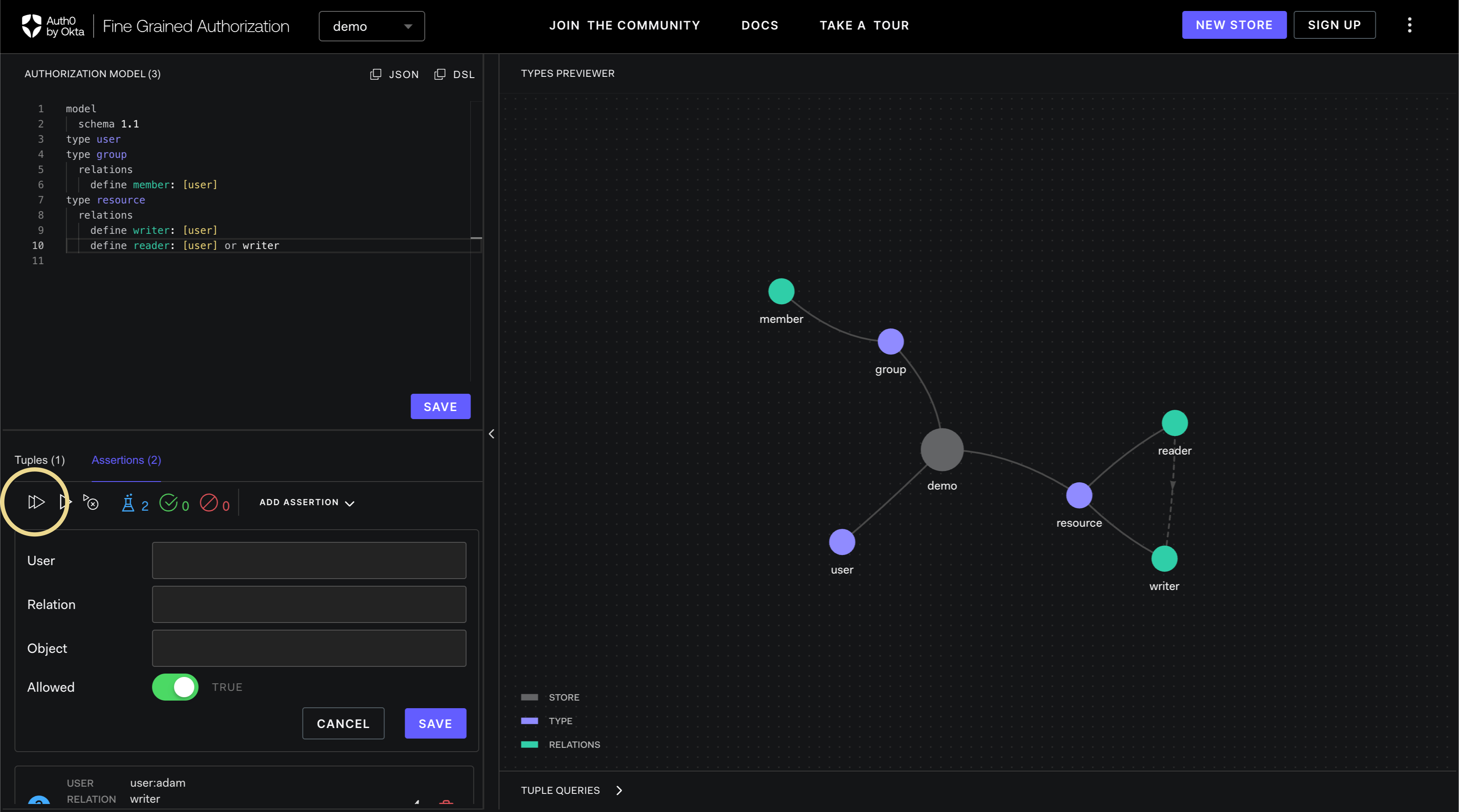Image resolution: width=1459 pixels, height=812 pixels.
Task: Click code line 'type group'
Action: pyautogui.click(x=96, y=154)
